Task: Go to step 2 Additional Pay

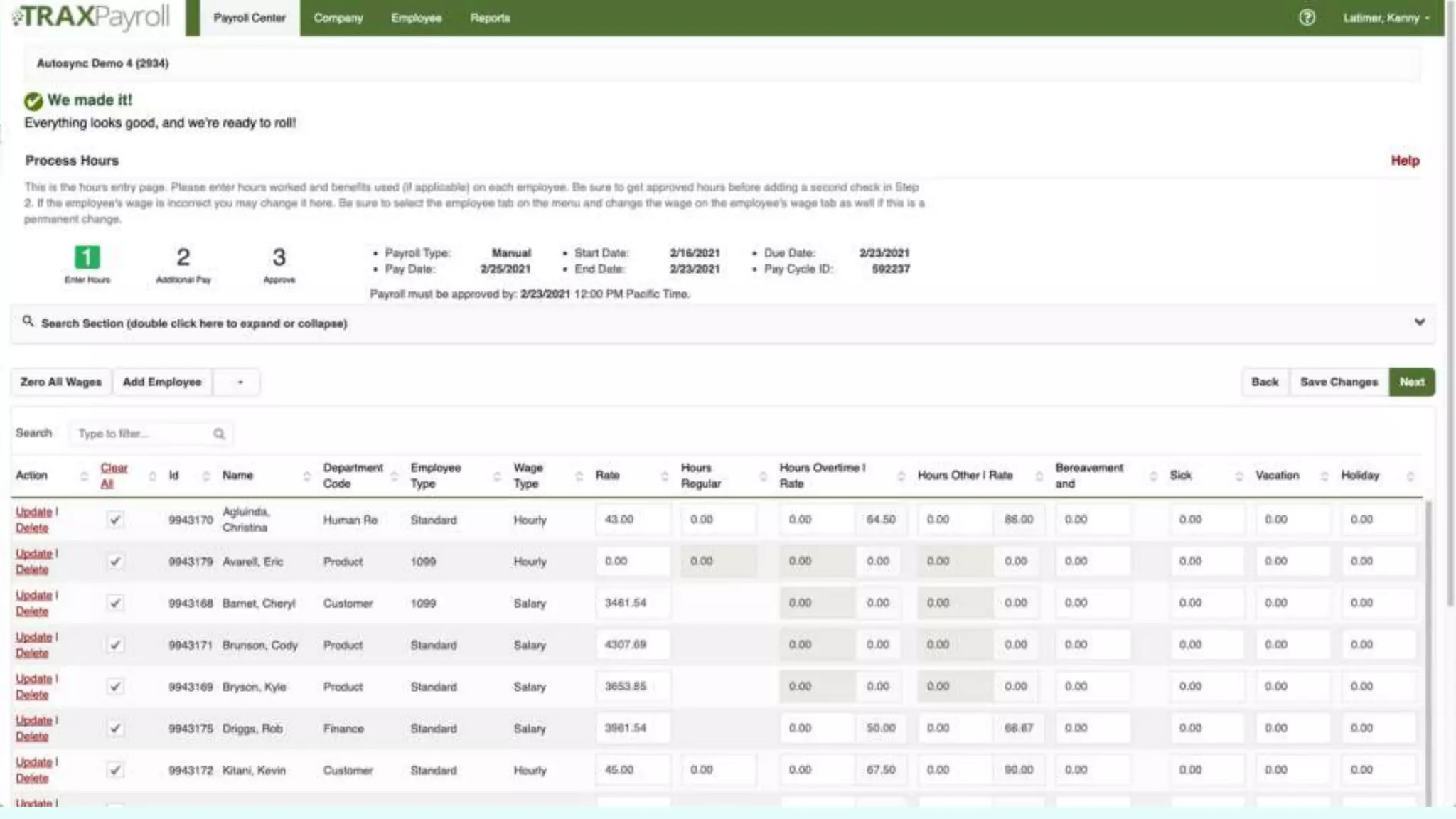Action: click(183, 257)
